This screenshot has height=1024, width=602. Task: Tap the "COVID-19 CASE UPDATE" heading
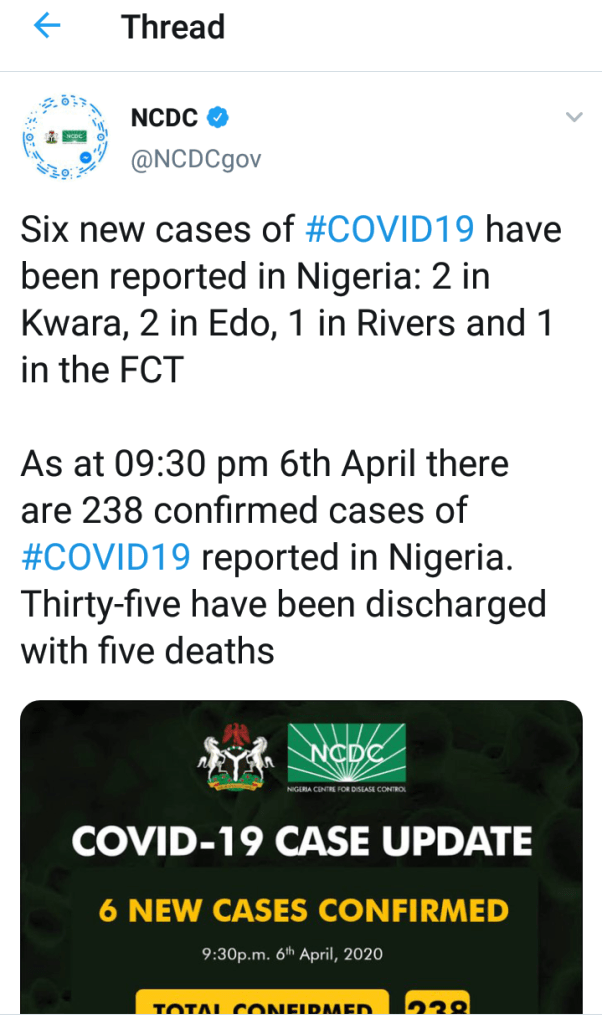(301, 842)
